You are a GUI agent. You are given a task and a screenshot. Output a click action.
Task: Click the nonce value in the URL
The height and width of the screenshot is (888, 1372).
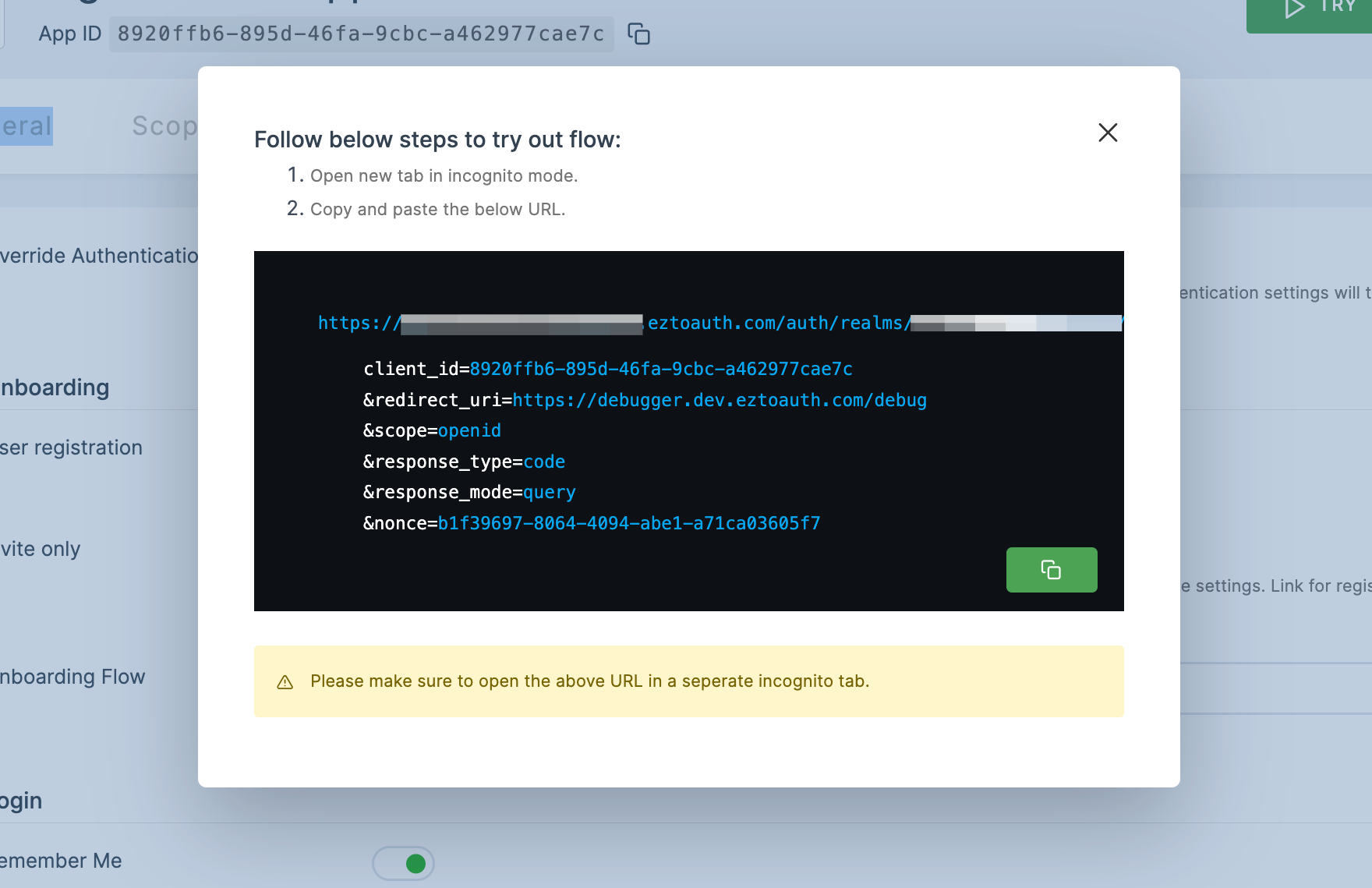[x=629, y=523]
